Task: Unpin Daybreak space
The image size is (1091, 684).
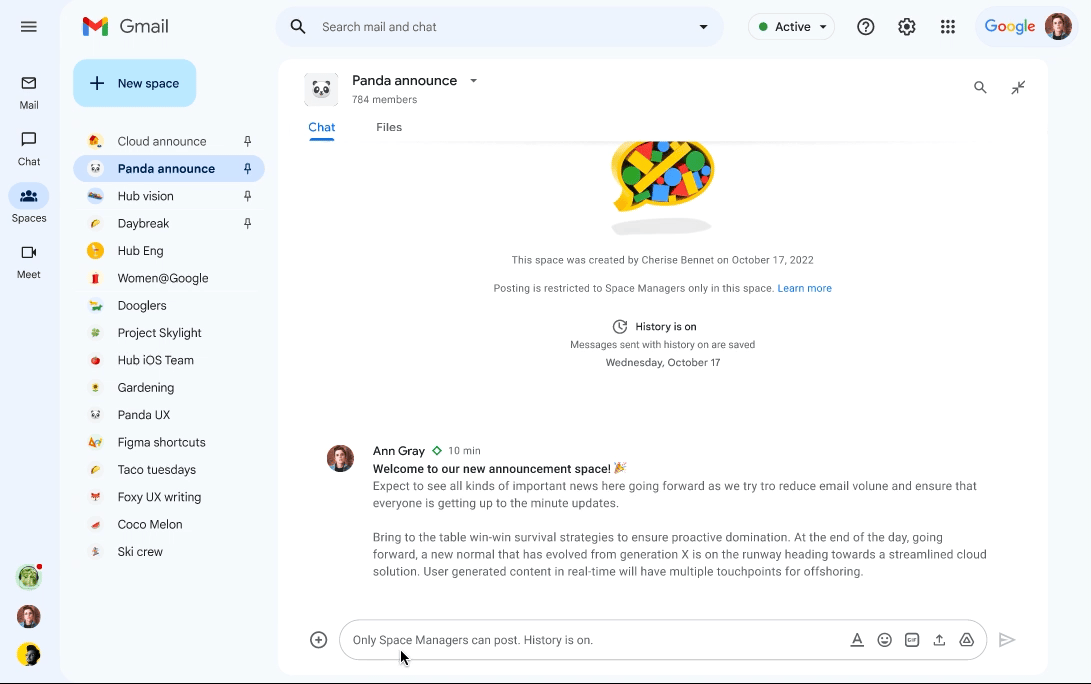Action: (x=247, y=223)
